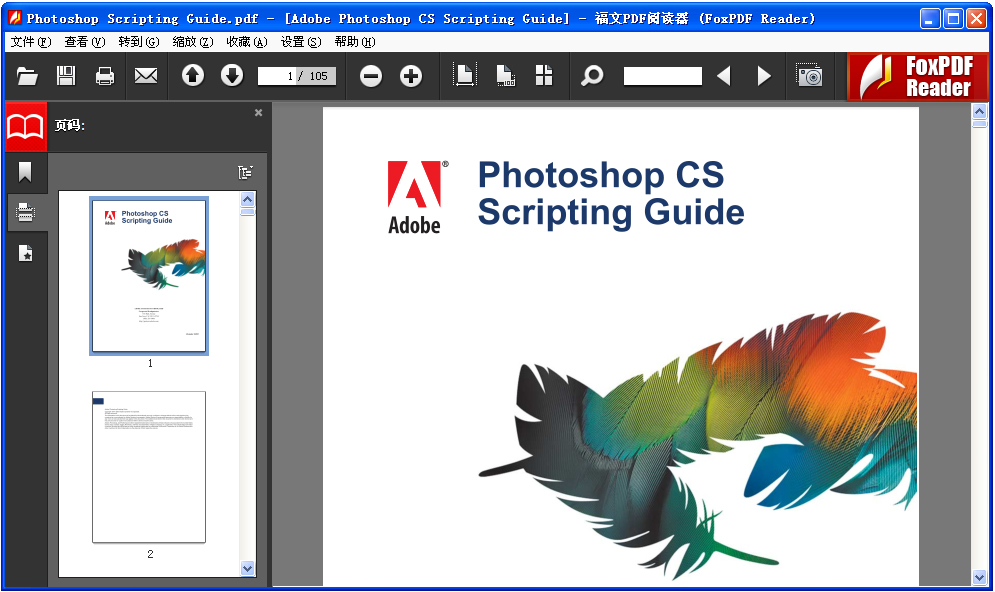
Task: Switch to multi-page layout icon
Action: click(544, 76)
